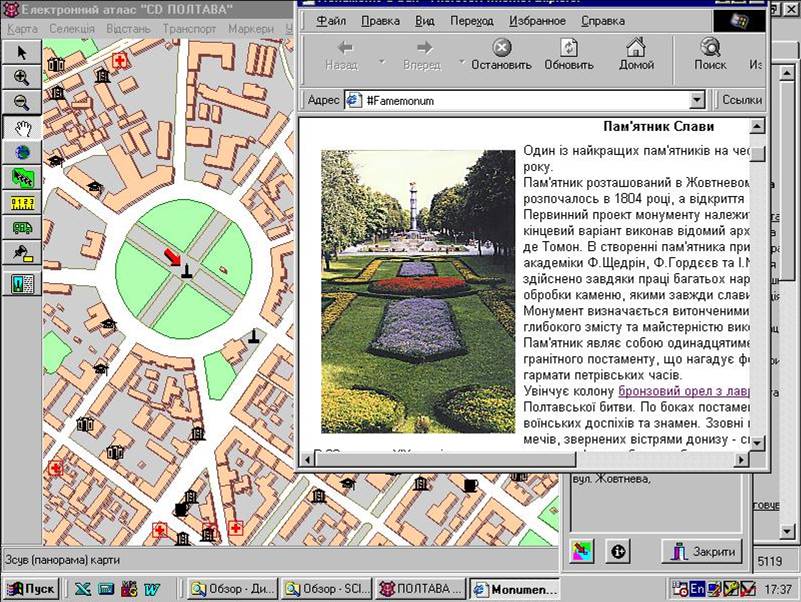Click the globe overview tool
The image size is (801, 602).
tap(21, 153)
